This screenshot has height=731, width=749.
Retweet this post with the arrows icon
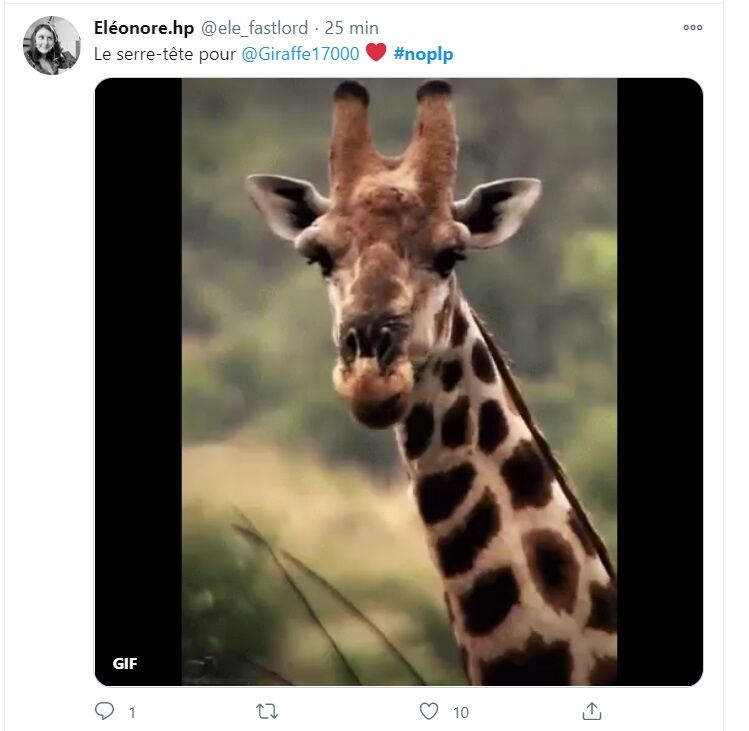click(x=267, y=711)
